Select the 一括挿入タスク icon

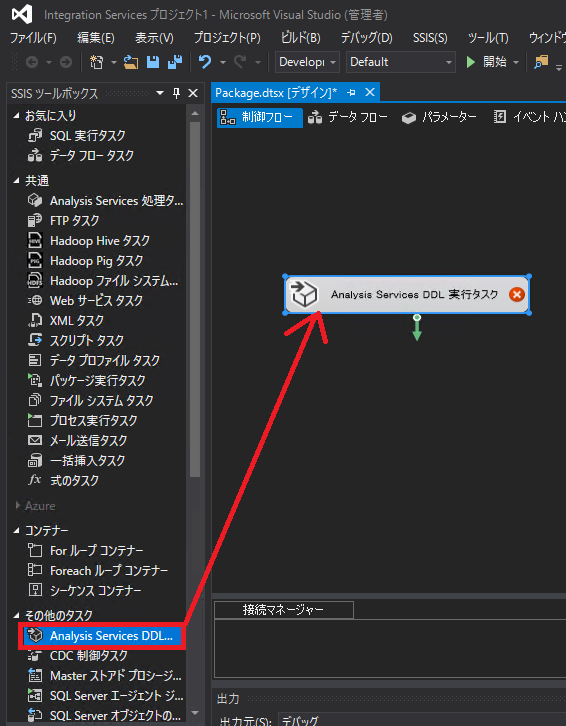coord(35,460)
